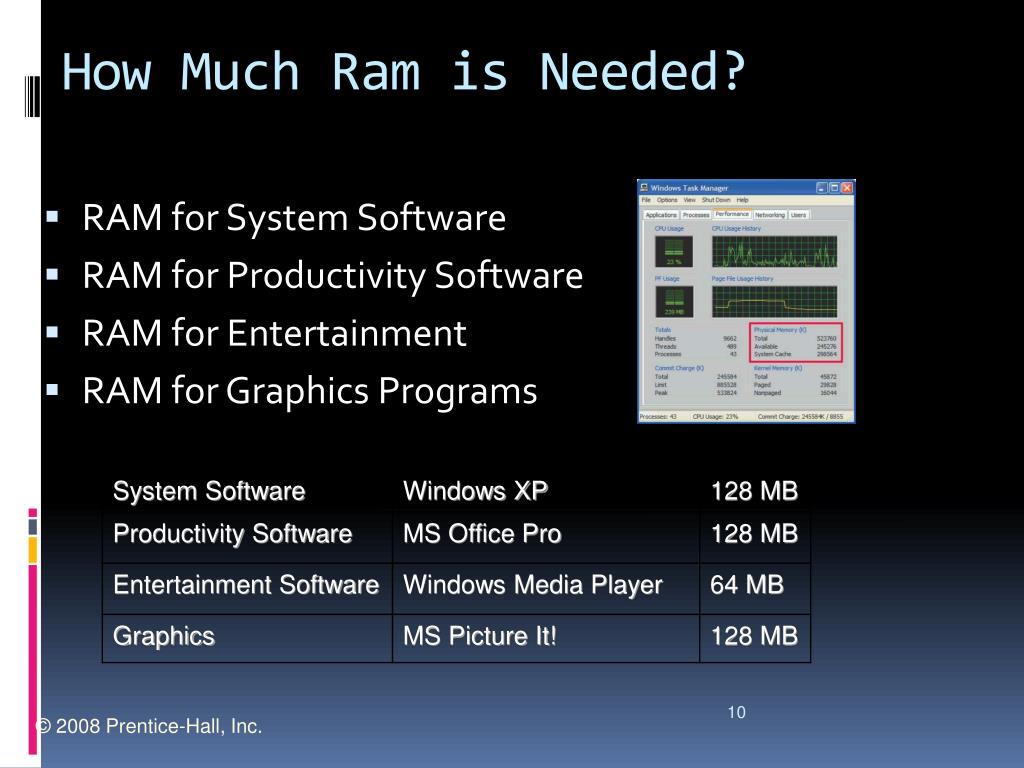The width and height of the screenshot is (1024, 768).
Task: Click the CPU Usage History graph
Action: tap(775, 251)
